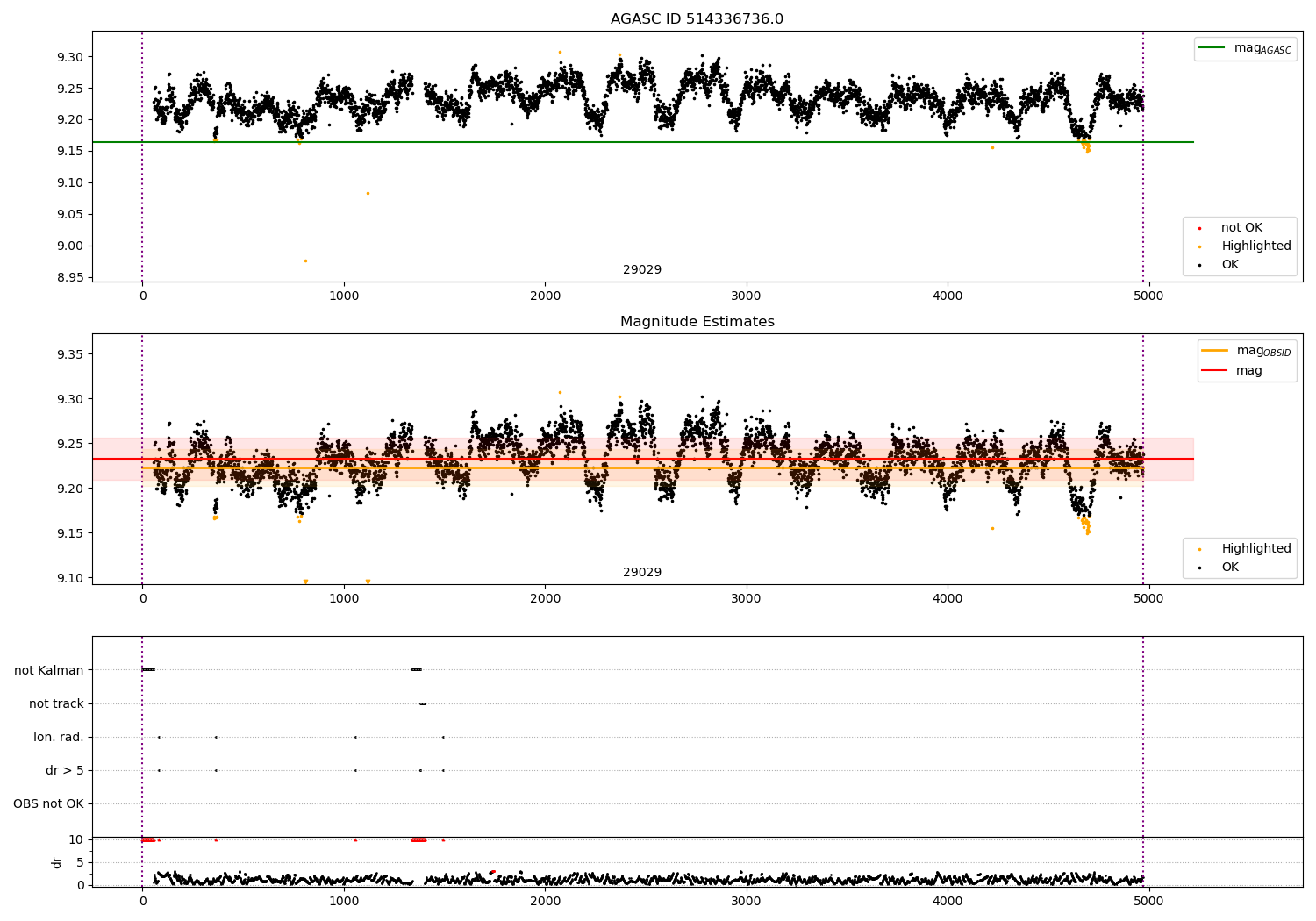The image size is (1316, 921).
Task: Click the red line sample beside "mag" legend entry
Action: (x=1214, y=371)
